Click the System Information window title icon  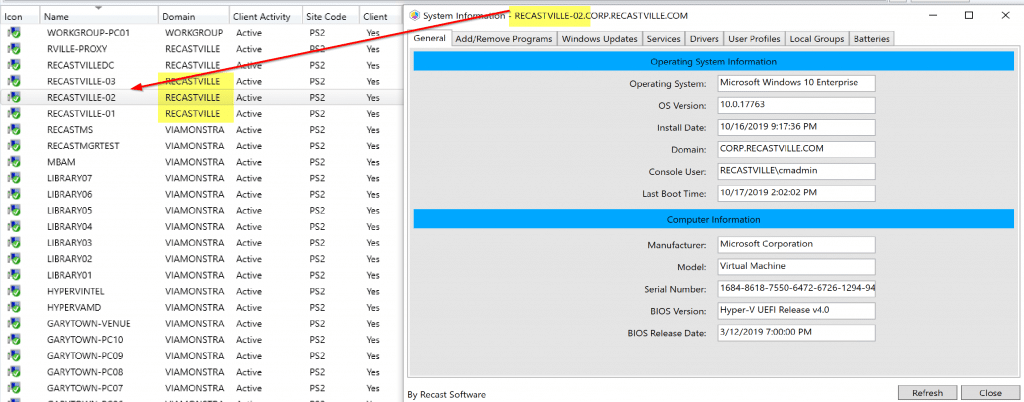pyautogui.click(x=416, y=16)
